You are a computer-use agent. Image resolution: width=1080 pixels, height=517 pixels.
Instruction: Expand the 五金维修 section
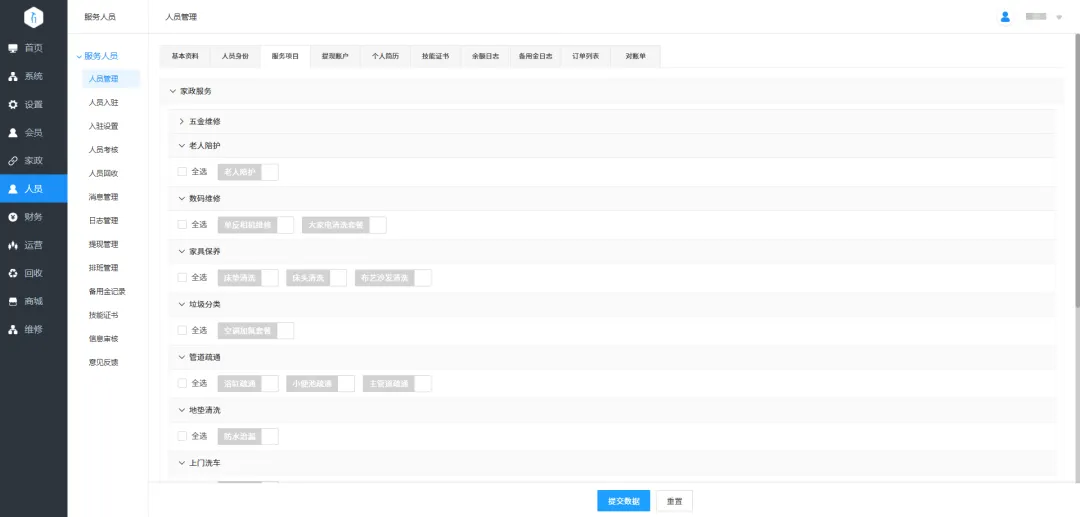(182, 121)
